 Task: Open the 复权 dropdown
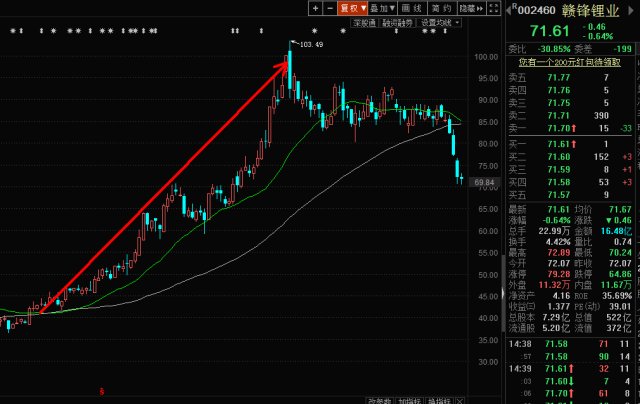[350, 7]
